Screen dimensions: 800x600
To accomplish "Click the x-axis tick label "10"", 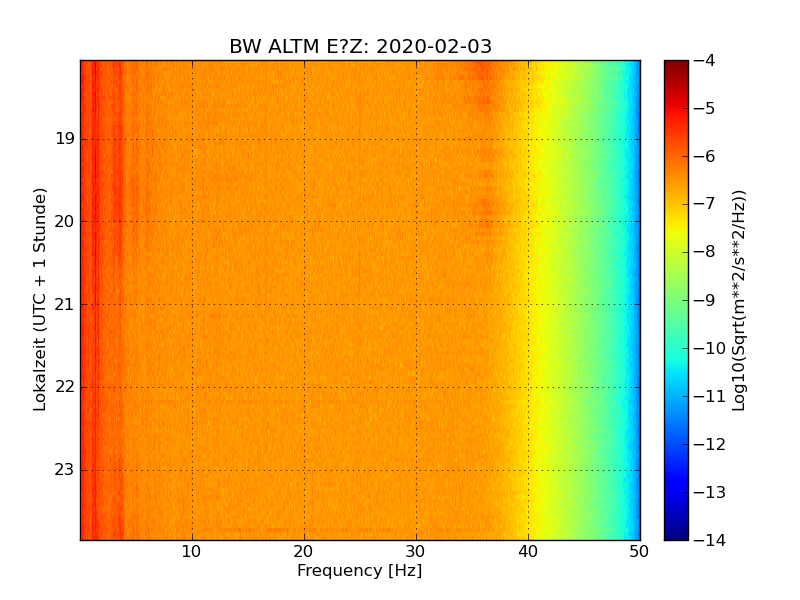I will [191, 552].
